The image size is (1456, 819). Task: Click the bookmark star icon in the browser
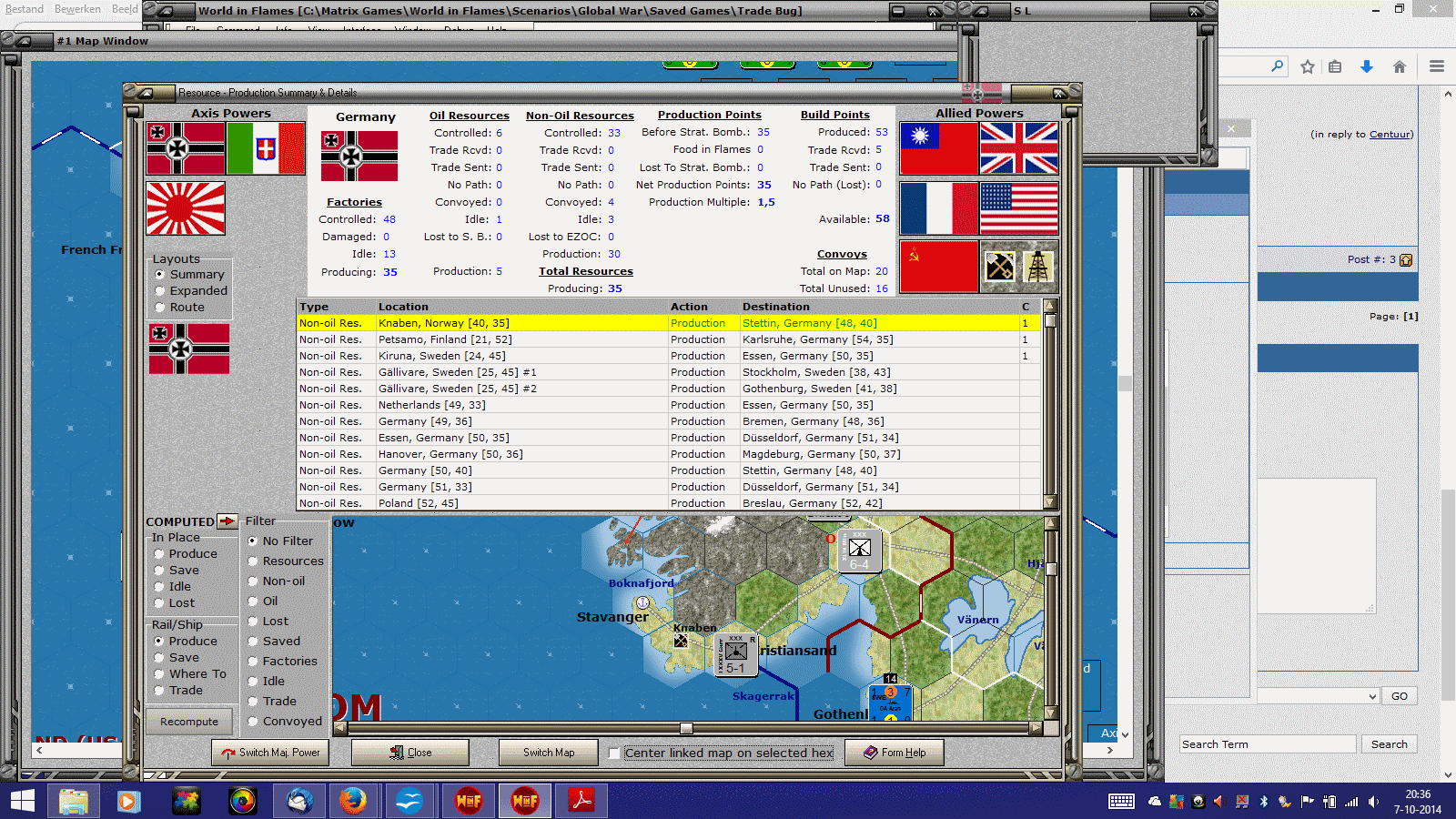(1308, 66)
